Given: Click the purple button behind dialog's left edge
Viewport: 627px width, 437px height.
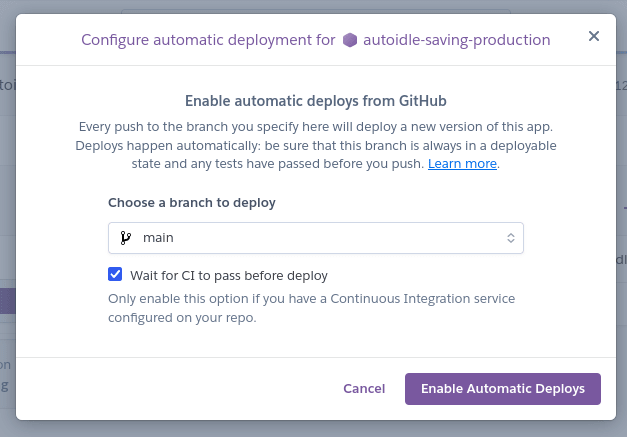Looking at the screenshot, I should pyautogui.click(x=7, y=301).
